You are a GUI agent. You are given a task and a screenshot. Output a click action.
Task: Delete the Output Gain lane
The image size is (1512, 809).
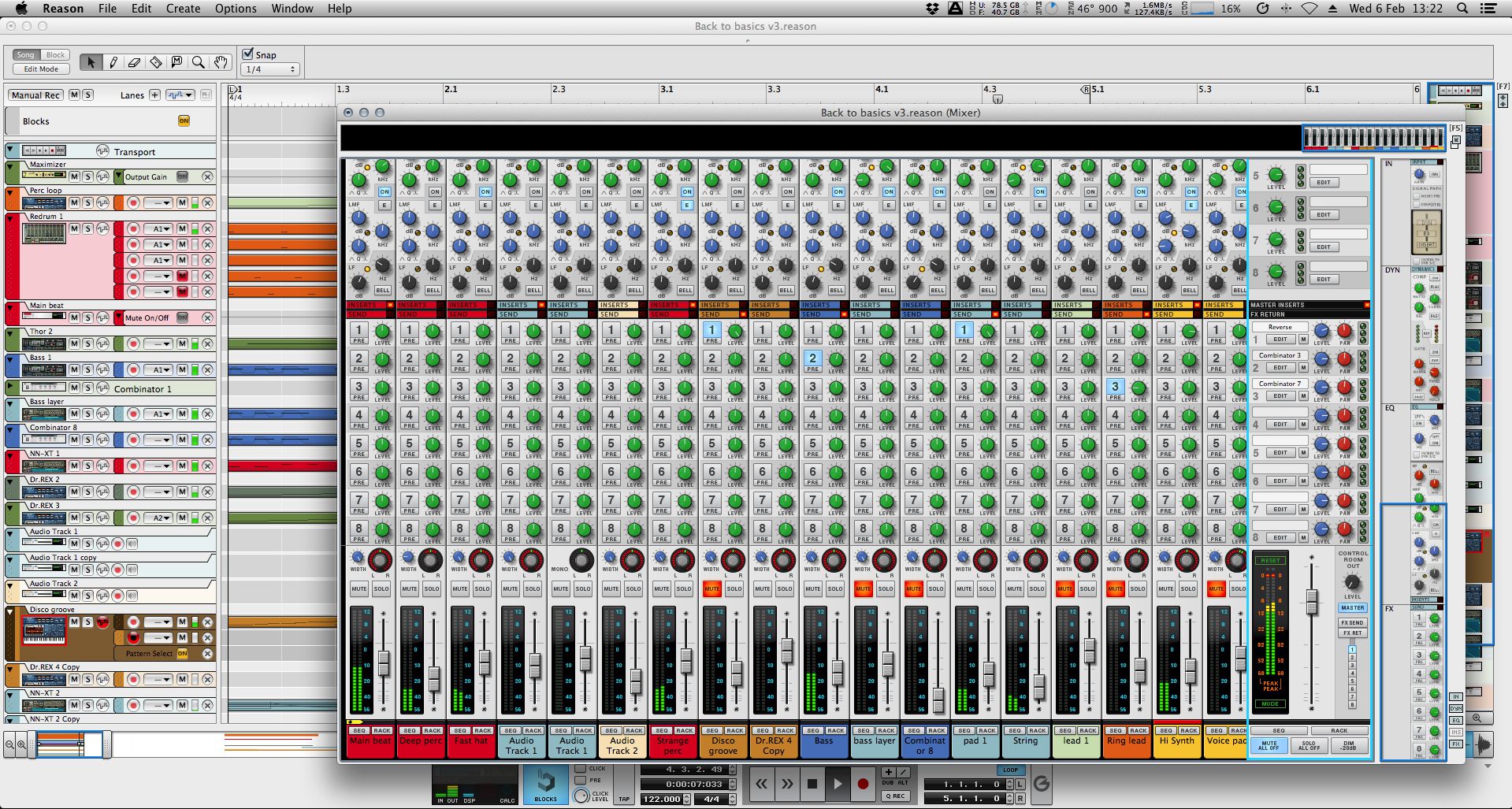click(207, 176)
